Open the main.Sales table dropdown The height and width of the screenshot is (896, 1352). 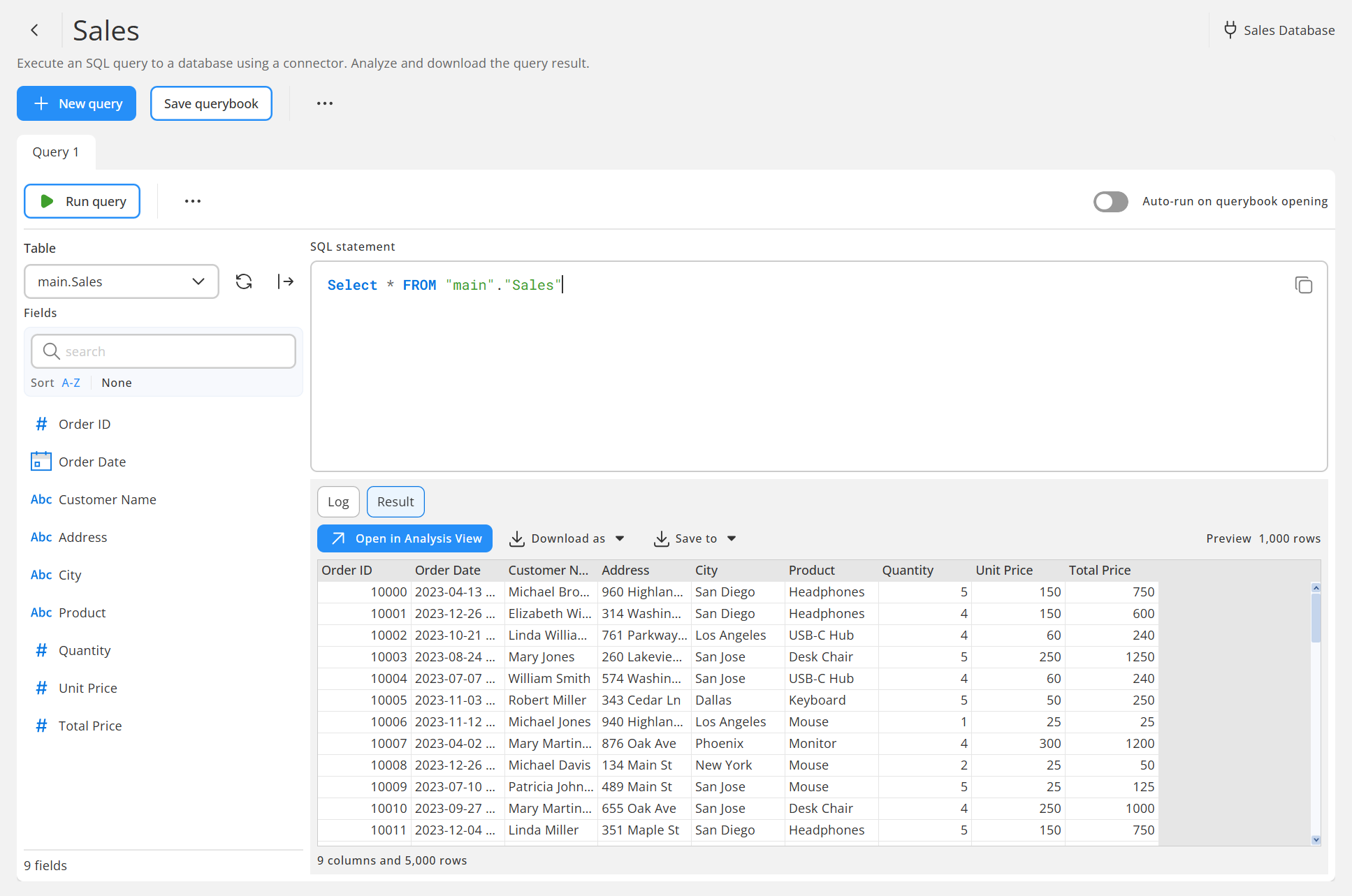coord(122,281)
